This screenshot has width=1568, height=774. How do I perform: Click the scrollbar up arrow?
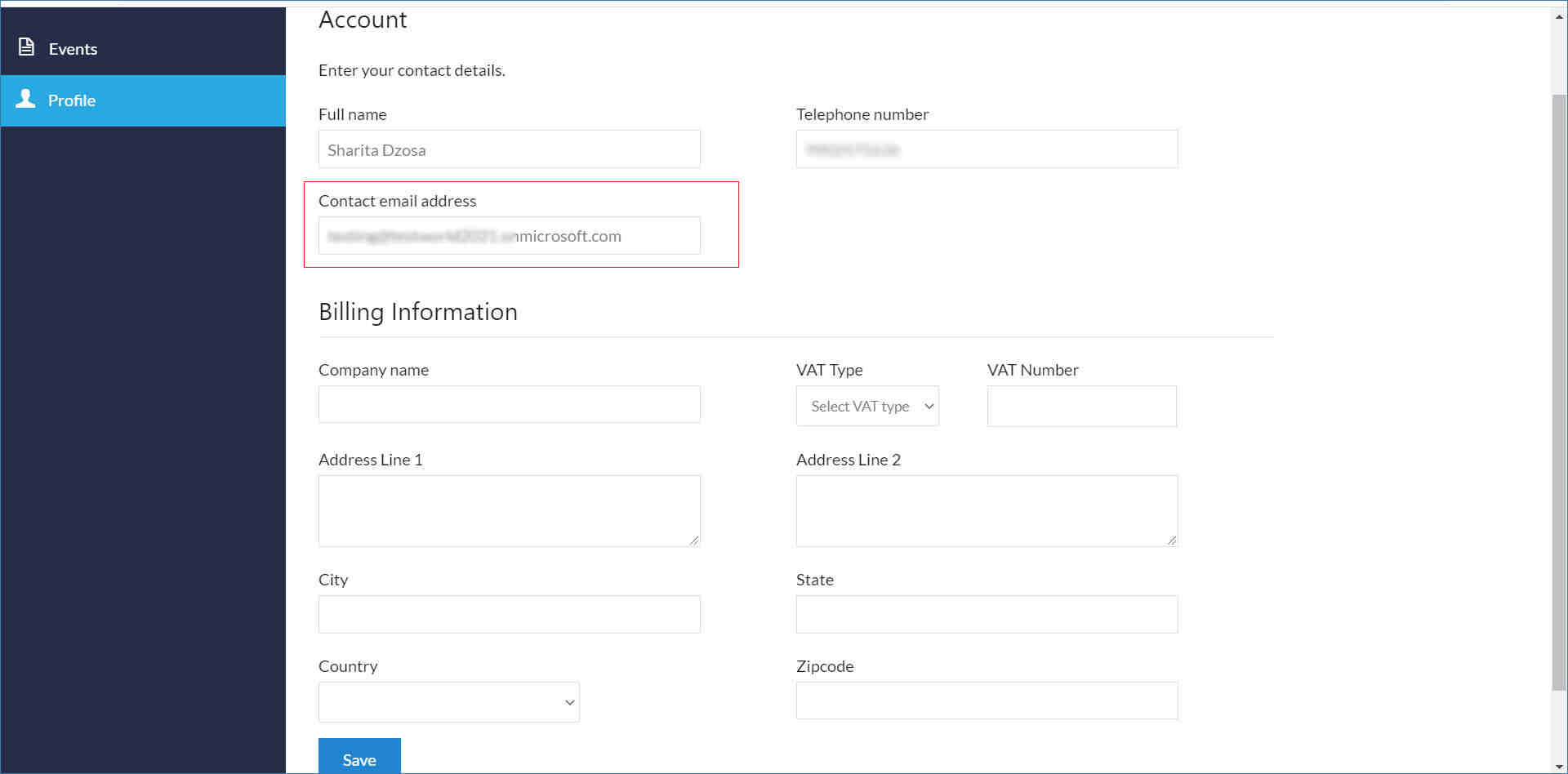(x=1559, y=16)
